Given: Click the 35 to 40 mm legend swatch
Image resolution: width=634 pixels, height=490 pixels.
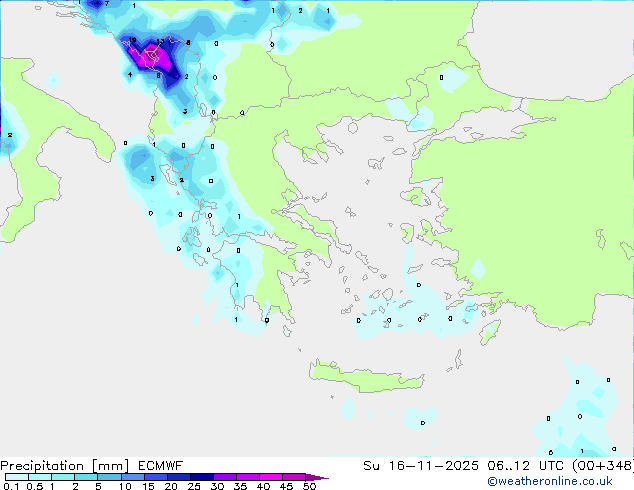Looking at the screenshot, I should click(247, 477).
